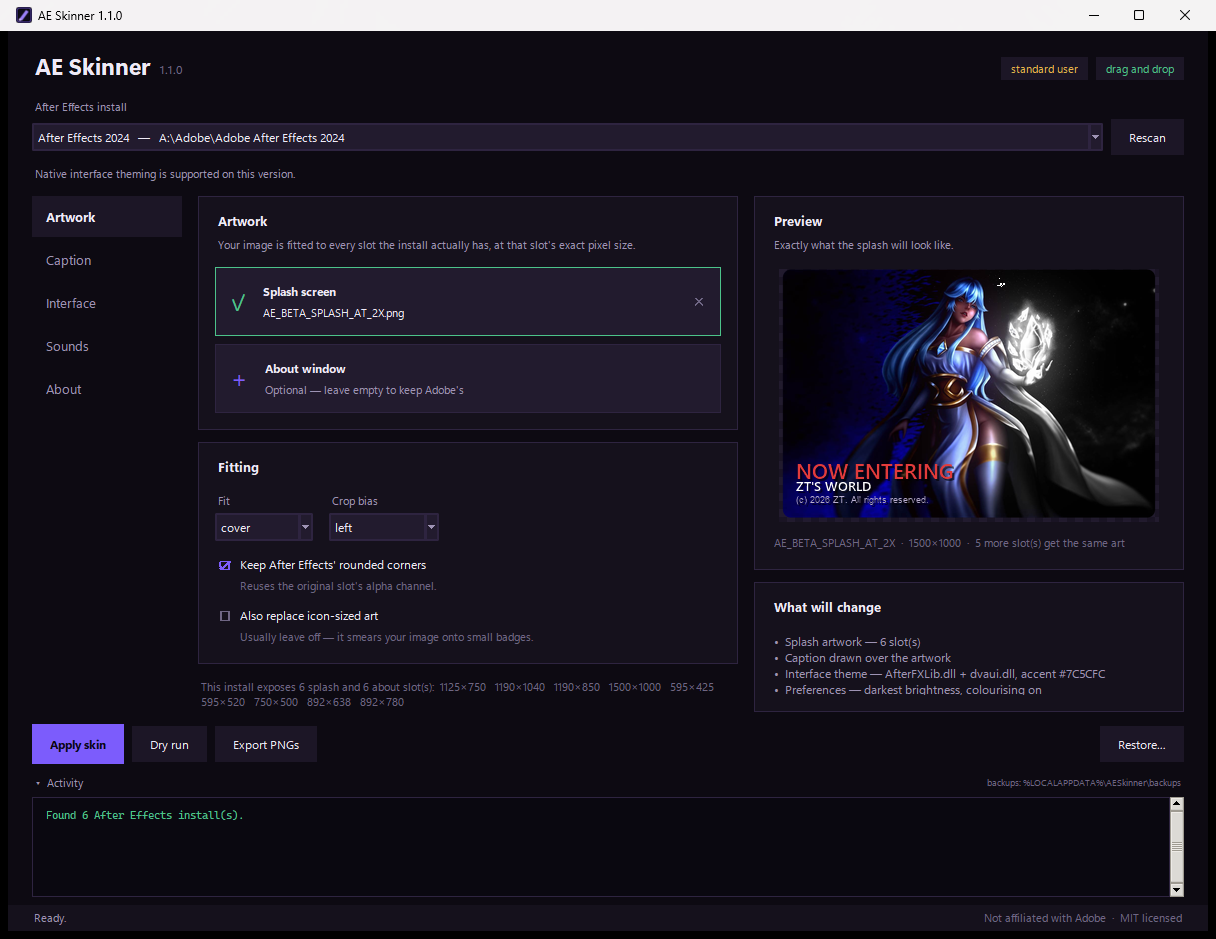Click the 'Splash artwork — 6 slot(s)' line
Screen dimensions: 1216x939
[852, 642]
